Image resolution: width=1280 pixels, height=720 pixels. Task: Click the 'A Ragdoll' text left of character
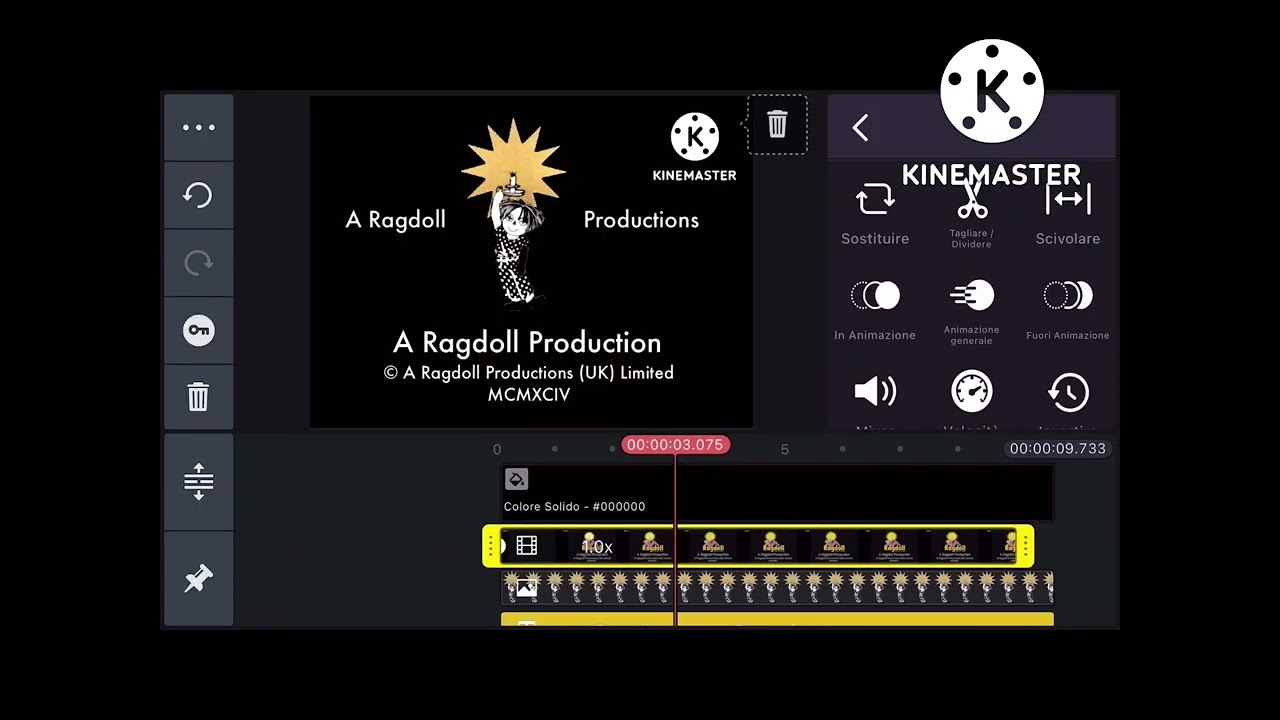[x=395, y=220]
